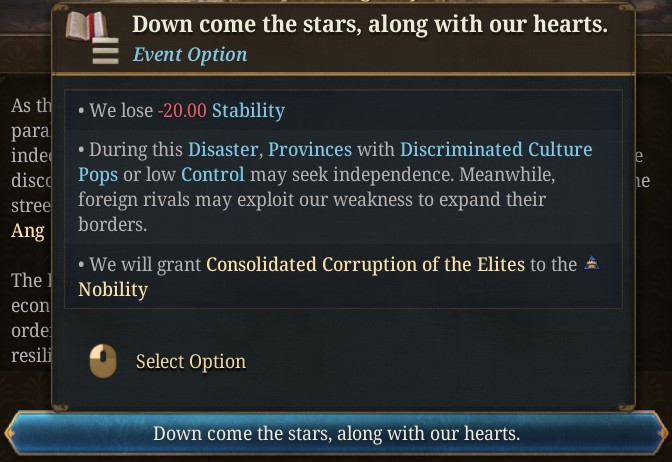Click the Nobility estate icon
Viewport: 672px width, 462px height.
coord(592,264)
